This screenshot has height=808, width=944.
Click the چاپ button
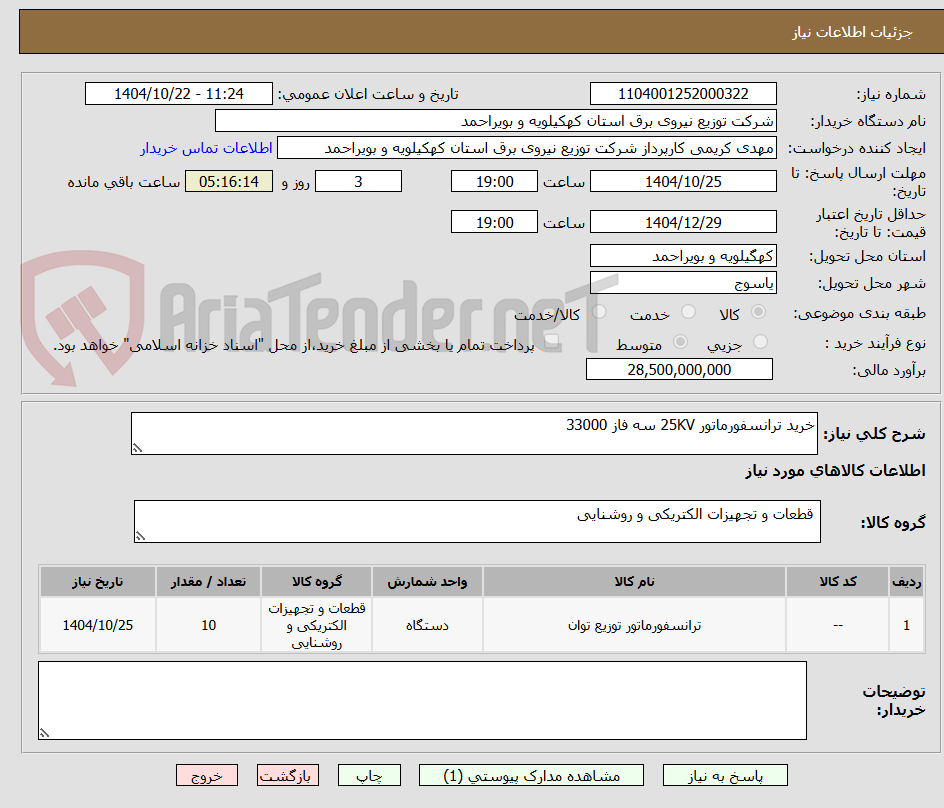point(369,775)
